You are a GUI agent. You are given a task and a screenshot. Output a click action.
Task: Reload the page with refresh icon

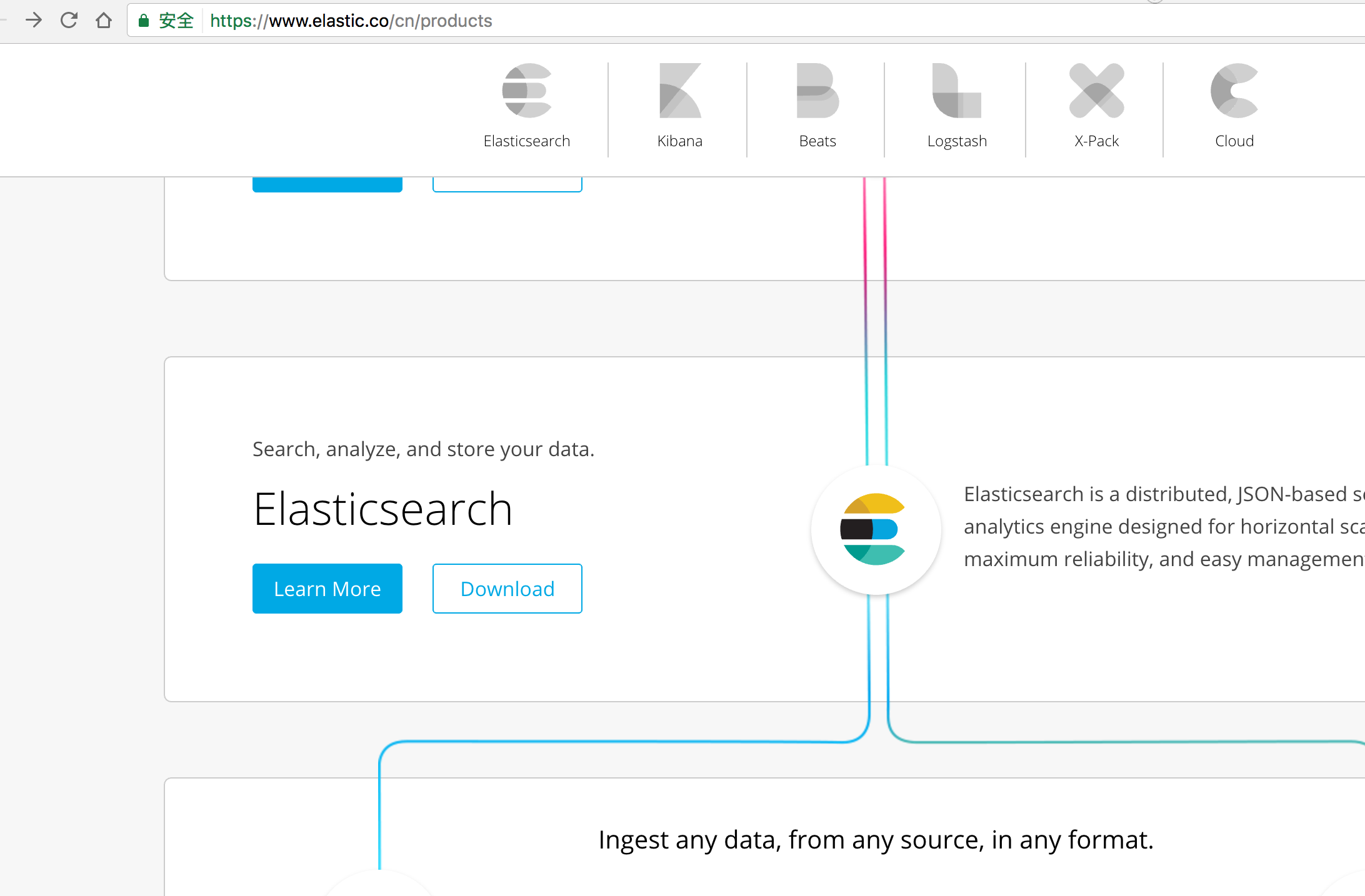(69, 21)
